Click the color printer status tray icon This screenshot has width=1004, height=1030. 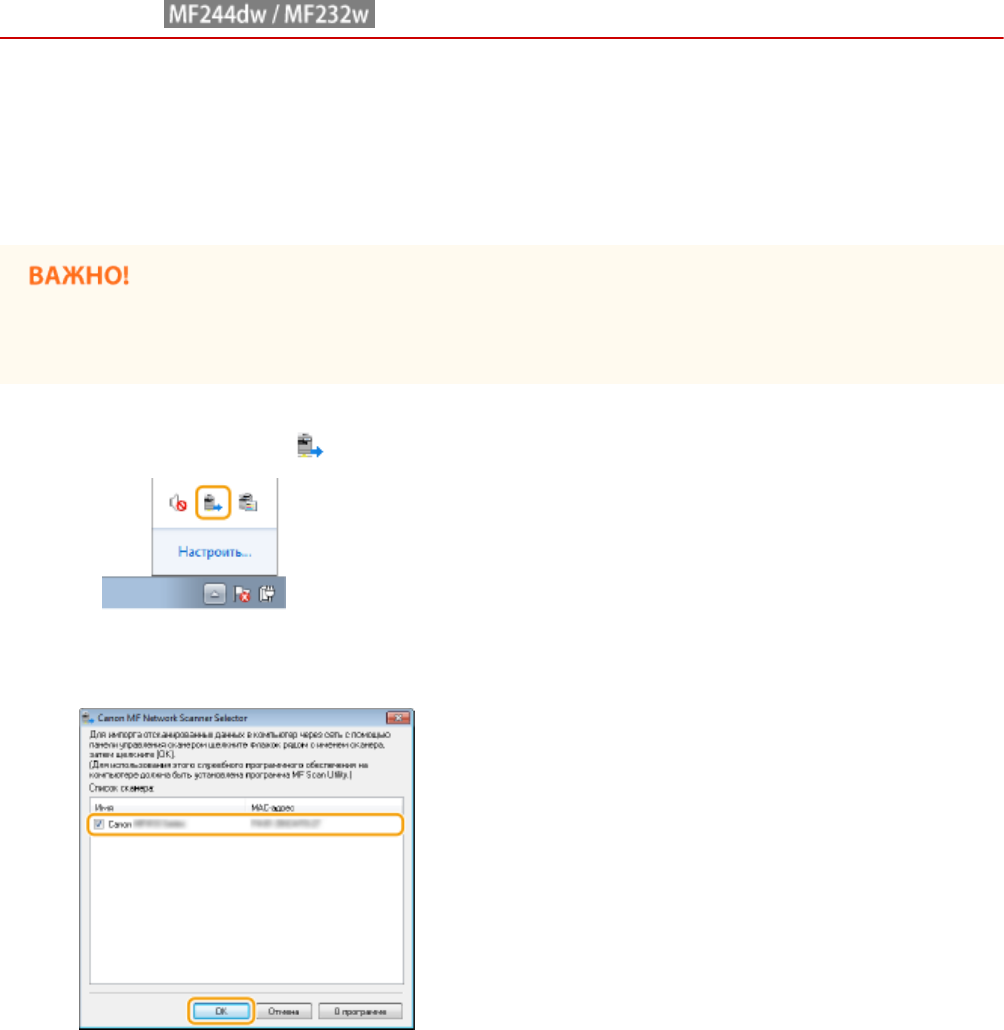[248, 503]
